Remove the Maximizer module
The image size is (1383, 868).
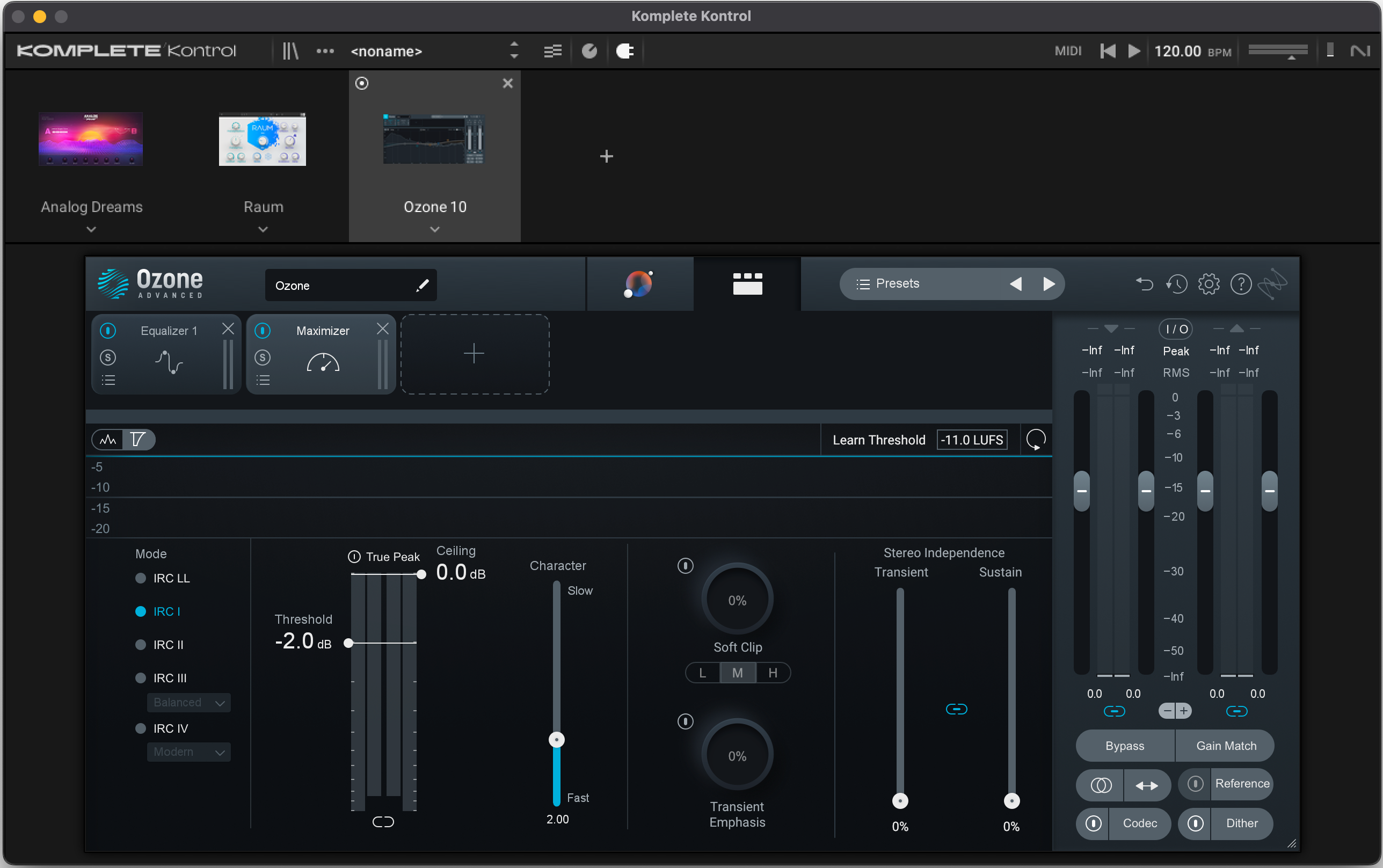(382, 329)
